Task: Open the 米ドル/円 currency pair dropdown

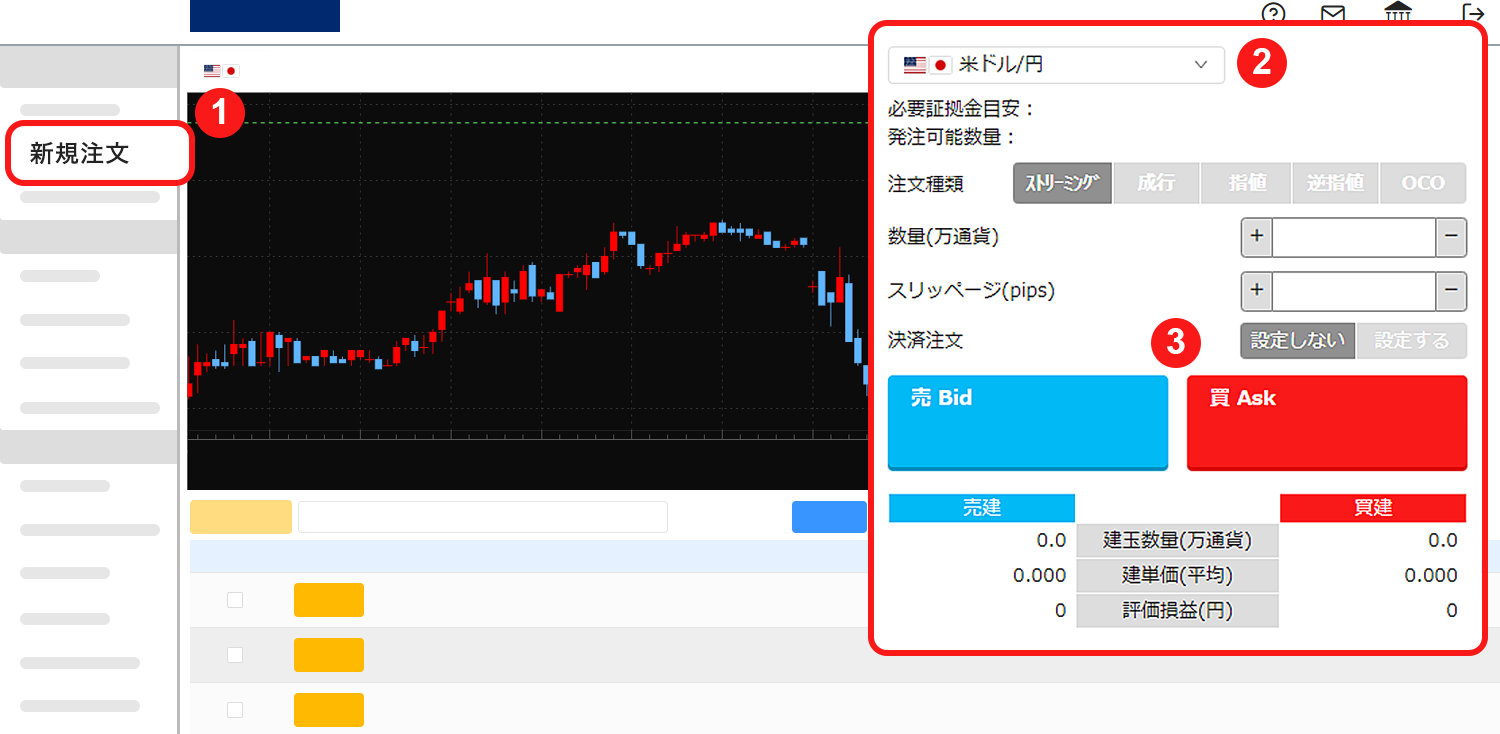Action: pos(1056,65)
